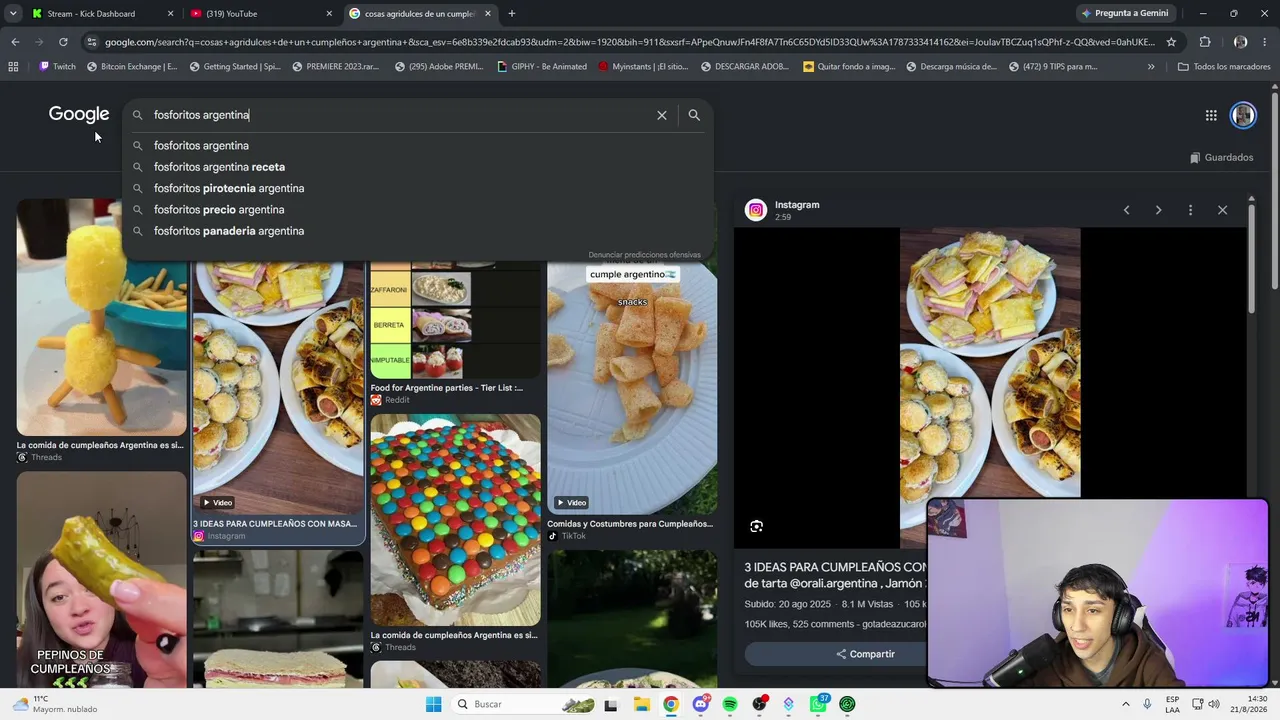The image size is (1280, 720).
Task: Click 'Pregunta a Gemini' button
Action: click(1125, 14)
